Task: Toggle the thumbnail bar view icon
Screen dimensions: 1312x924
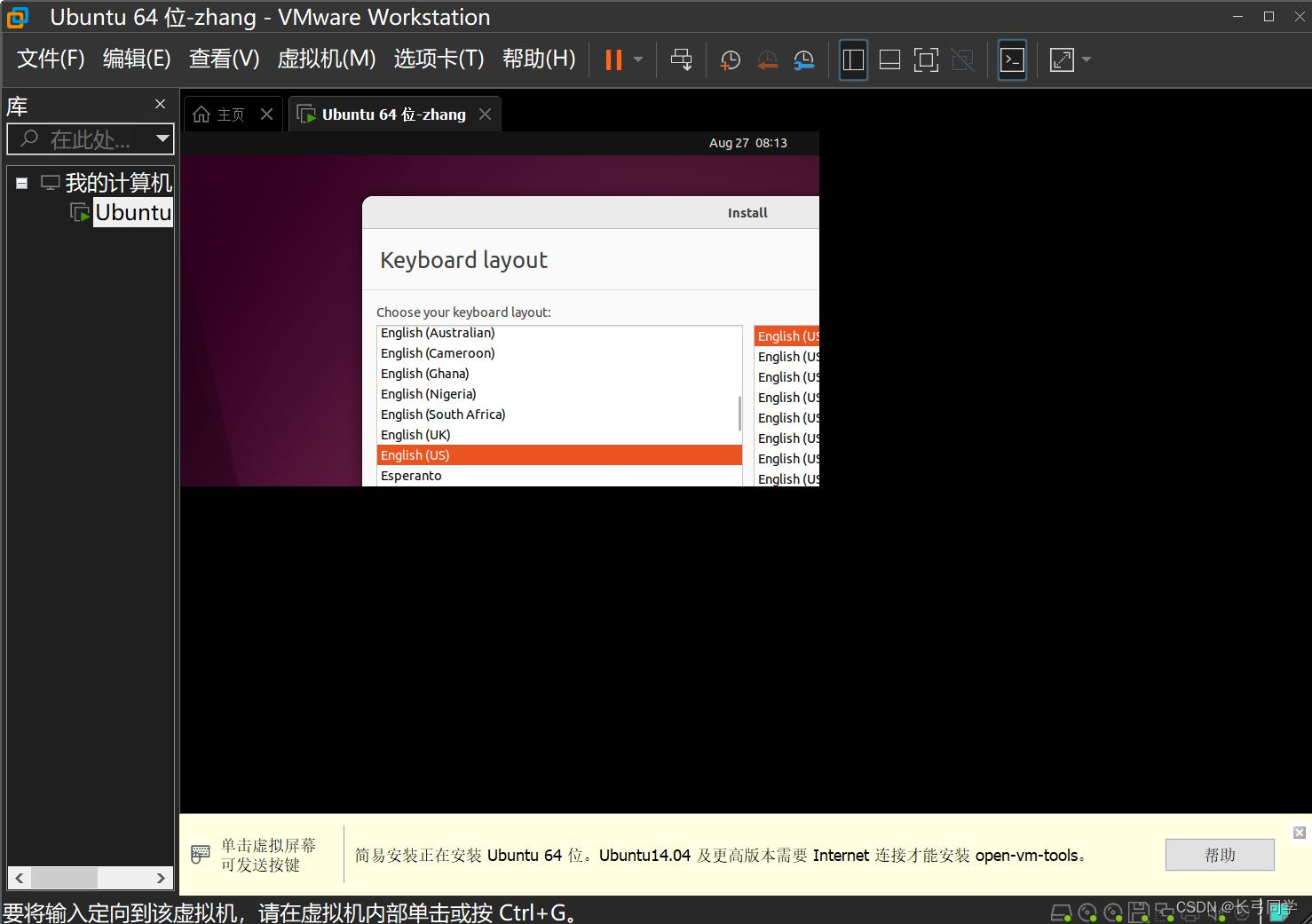Action: click(x=889, y=59)
